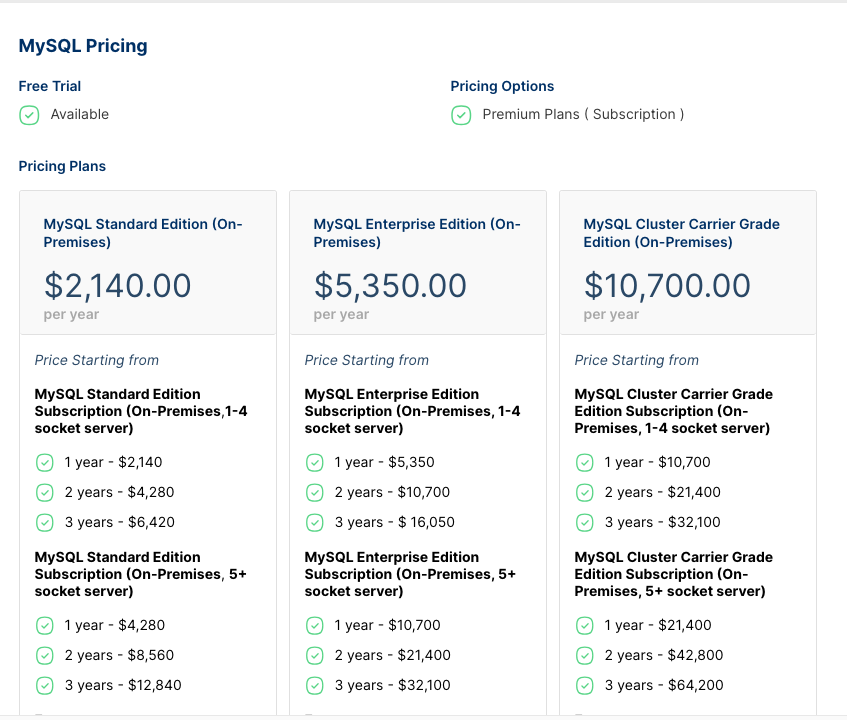Open MySQL Cluster Carrier Grade Edition plan title
The height and width of the screenshot is (720, 847).
pyautogui.click(x=682, y=233)
